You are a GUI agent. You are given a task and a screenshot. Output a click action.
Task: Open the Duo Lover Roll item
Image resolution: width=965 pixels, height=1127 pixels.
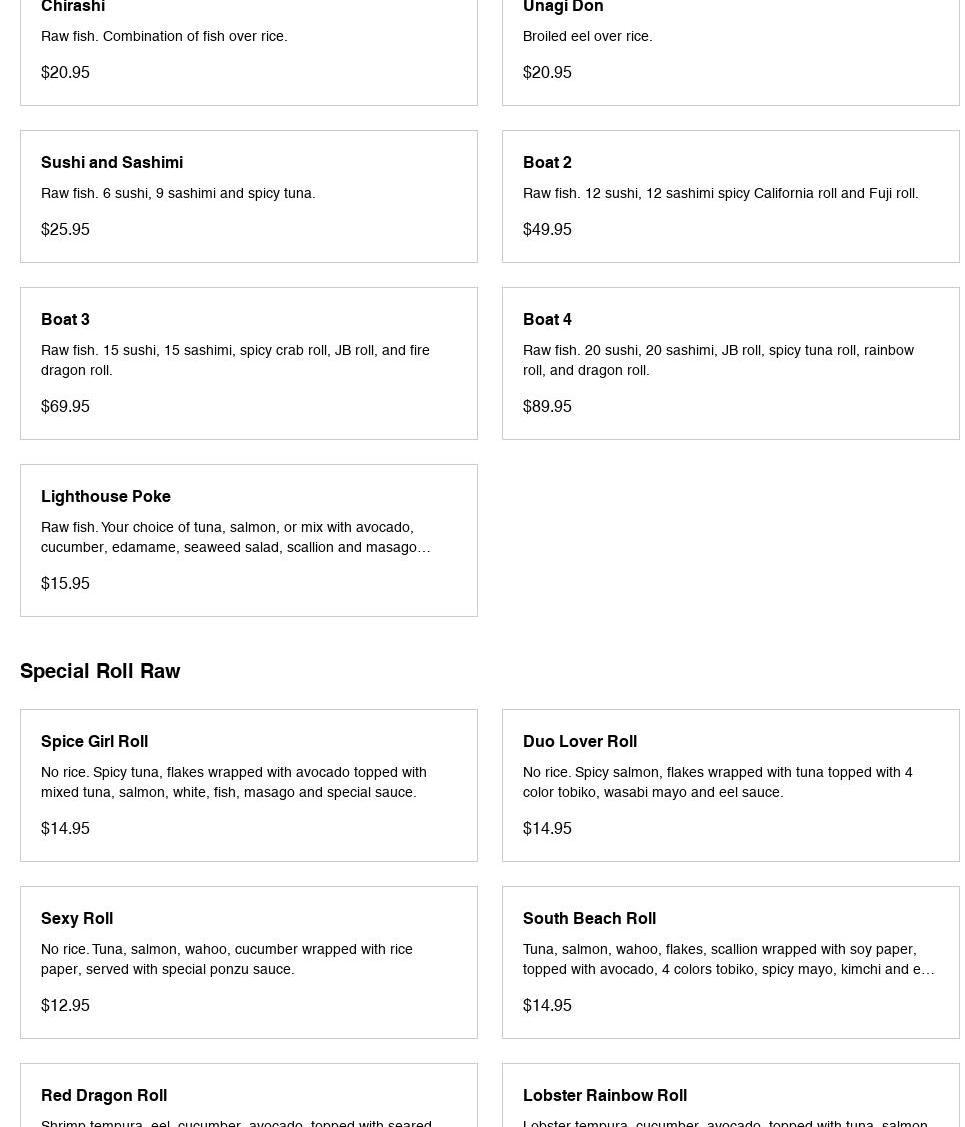[x=730, y=785]
